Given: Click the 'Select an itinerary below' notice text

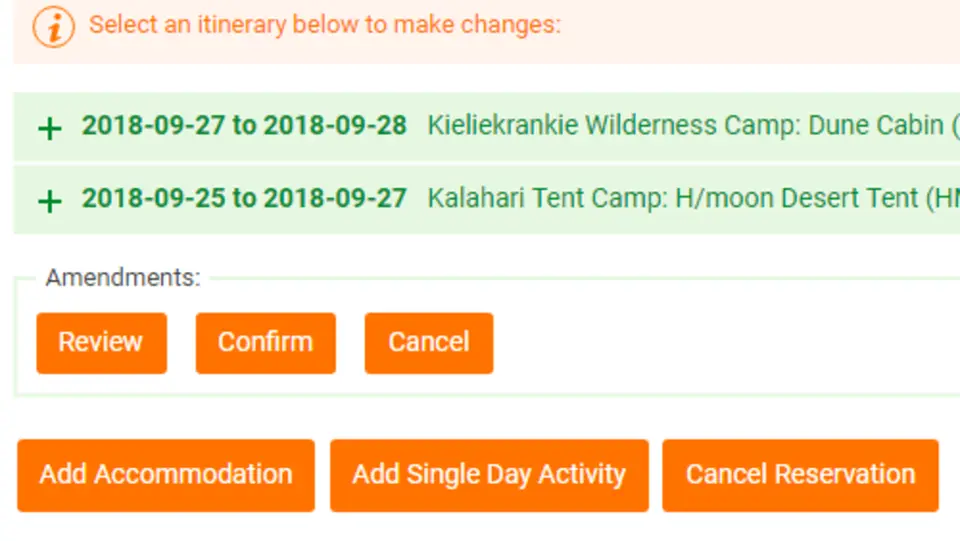Looking at the screenshot, I should coord(324,25).
